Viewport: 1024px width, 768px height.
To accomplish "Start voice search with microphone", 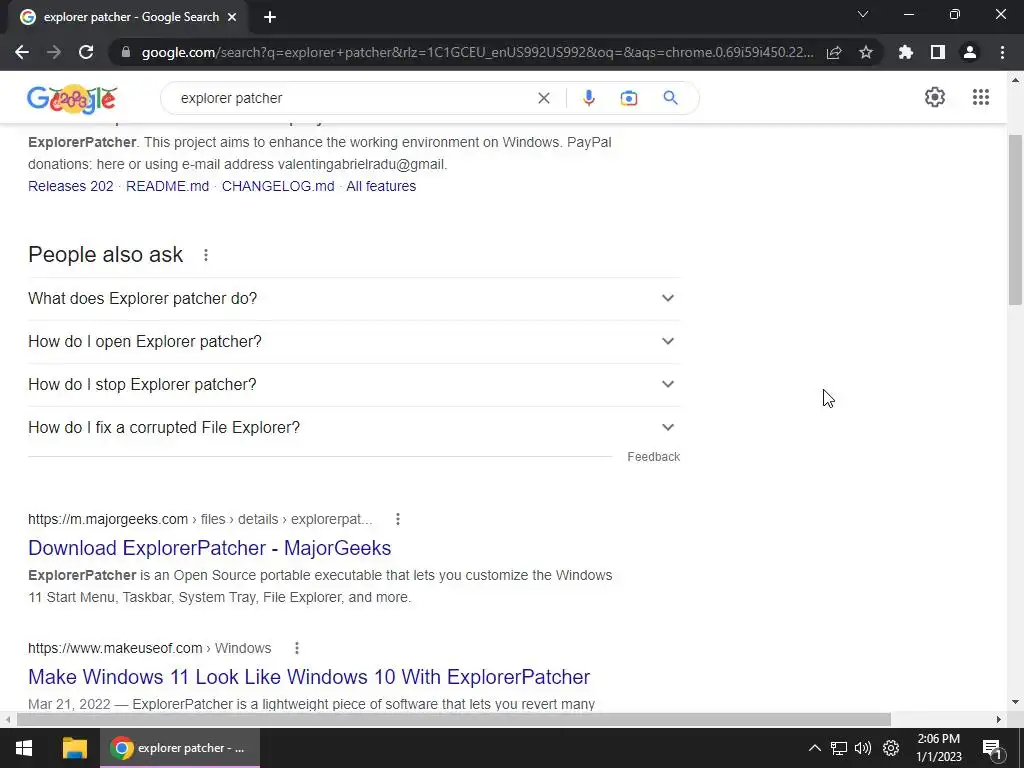I will 588,98.
